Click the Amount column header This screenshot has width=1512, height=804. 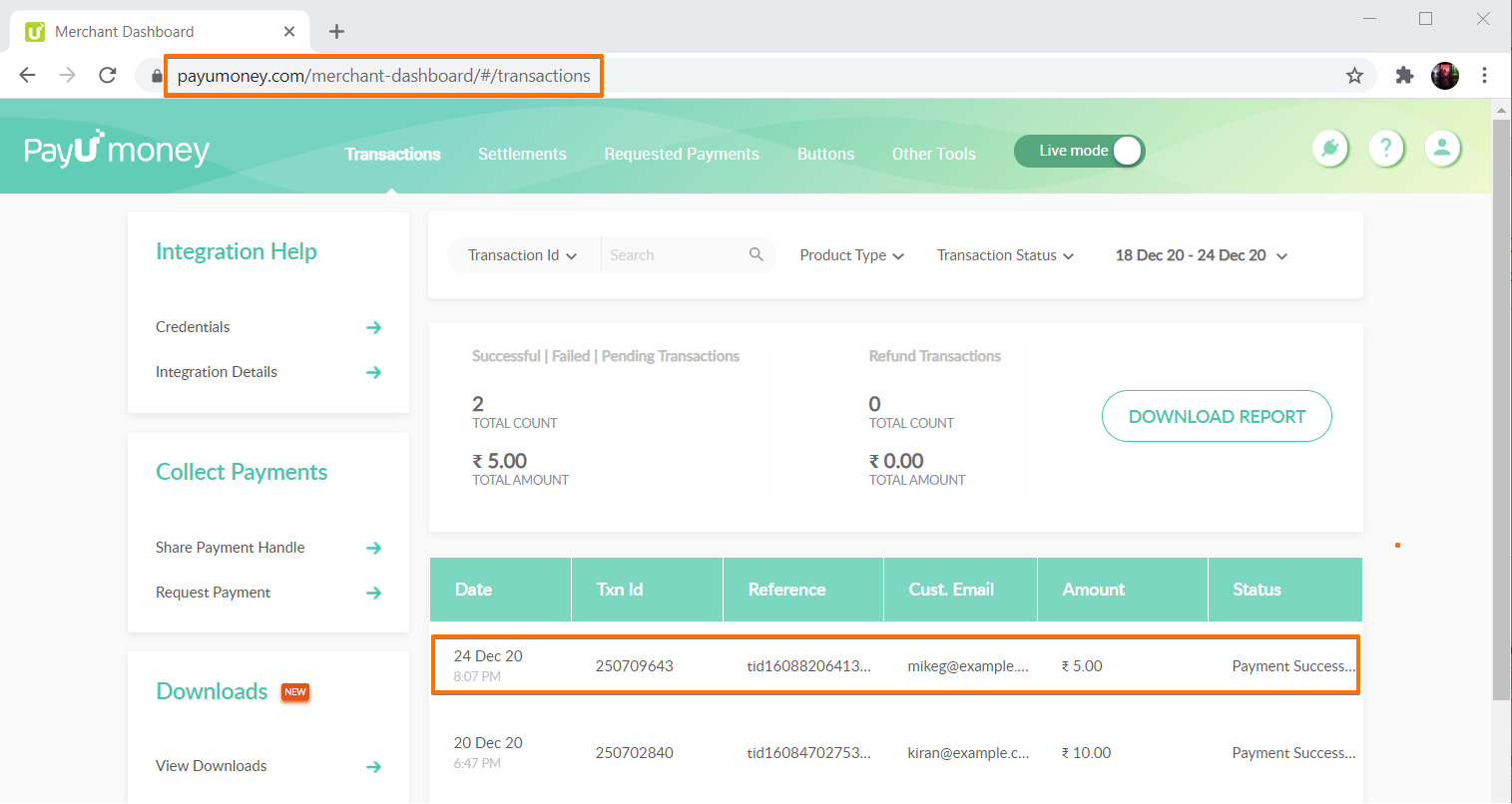(1123, 590)
